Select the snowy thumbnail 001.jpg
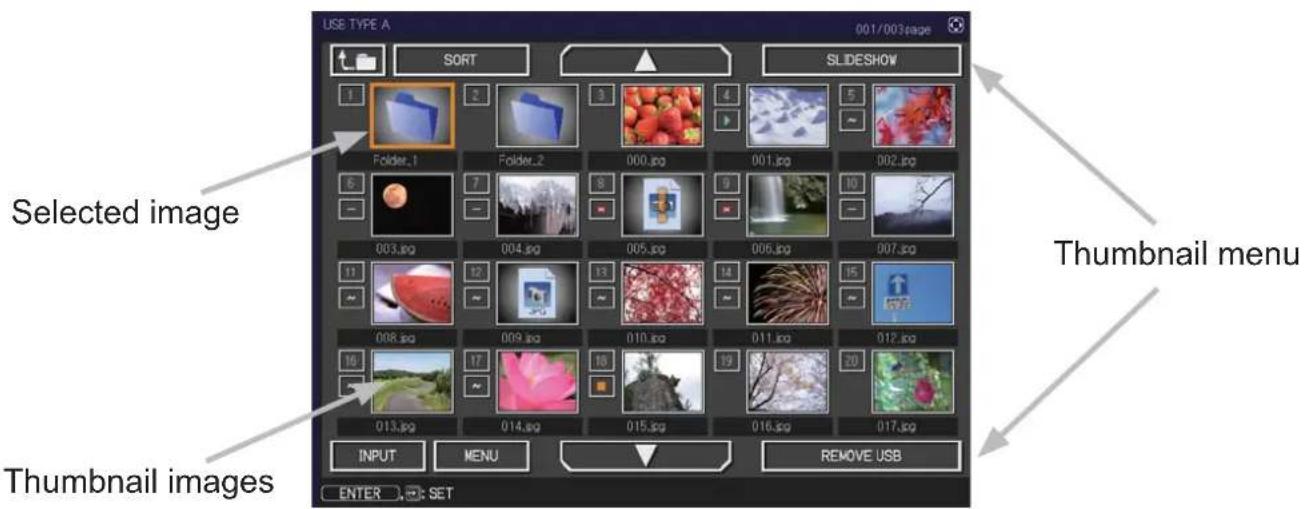Screen dimensions: 1304x509 tap(788, 116)
